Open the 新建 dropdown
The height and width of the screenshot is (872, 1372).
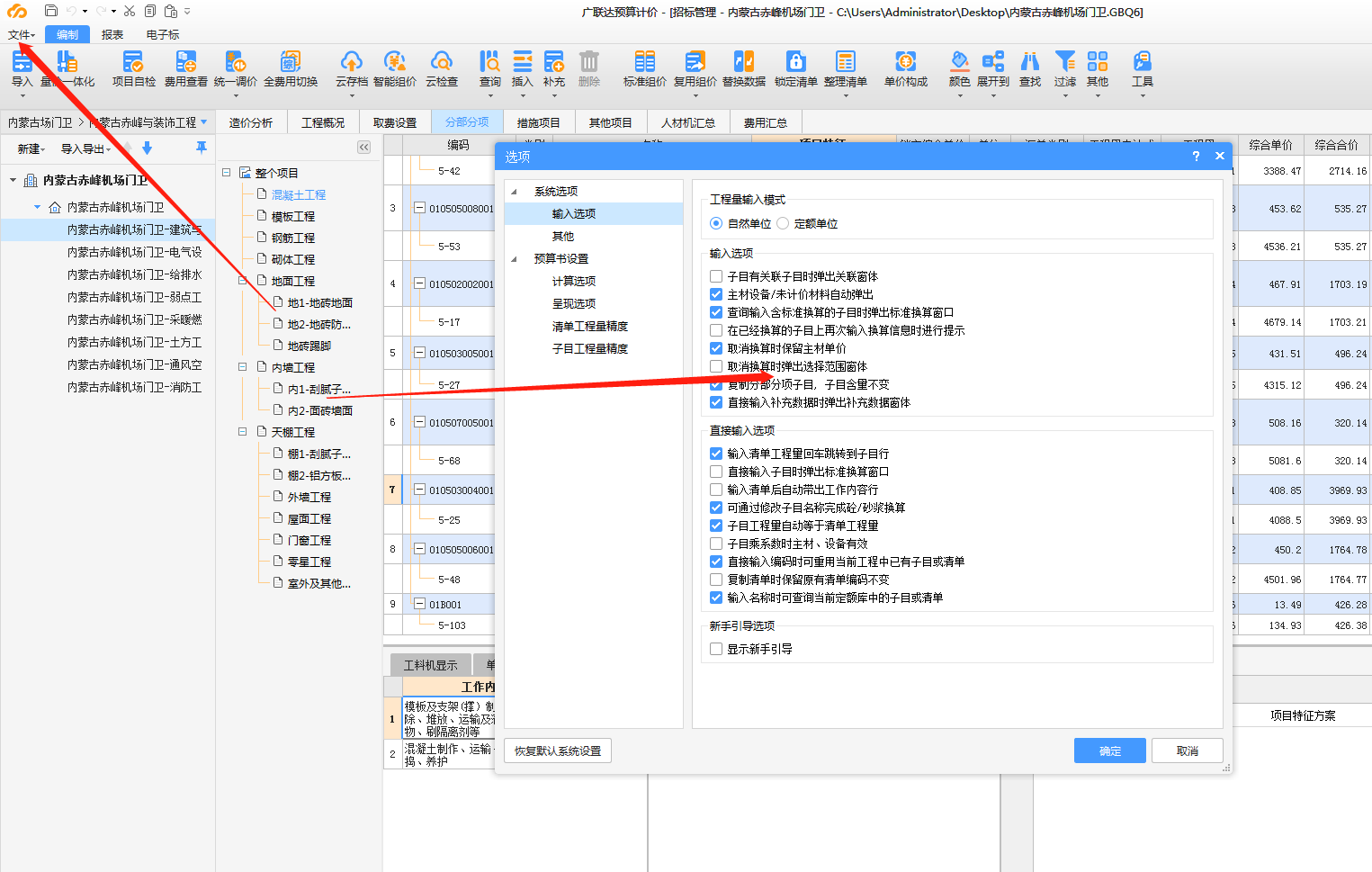pos(31,149)
